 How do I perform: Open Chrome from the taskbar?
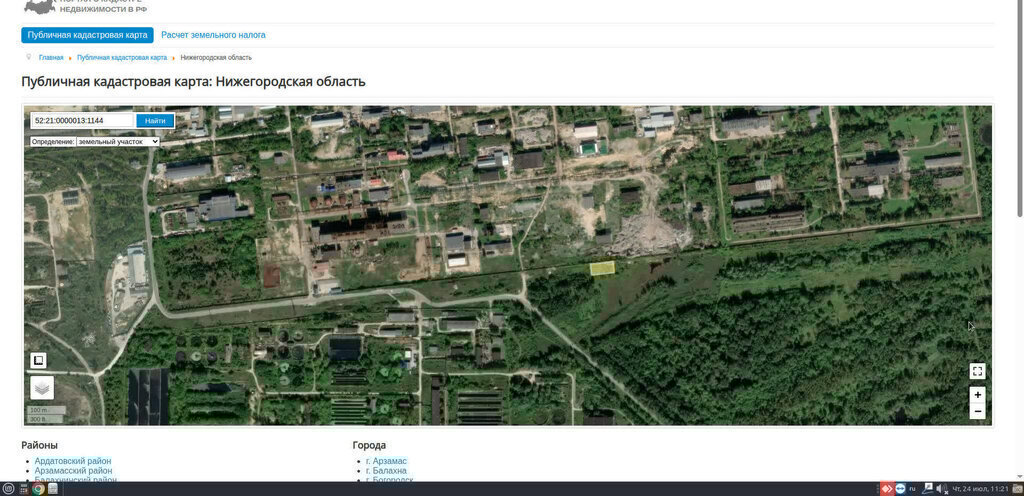pos(38,489)
